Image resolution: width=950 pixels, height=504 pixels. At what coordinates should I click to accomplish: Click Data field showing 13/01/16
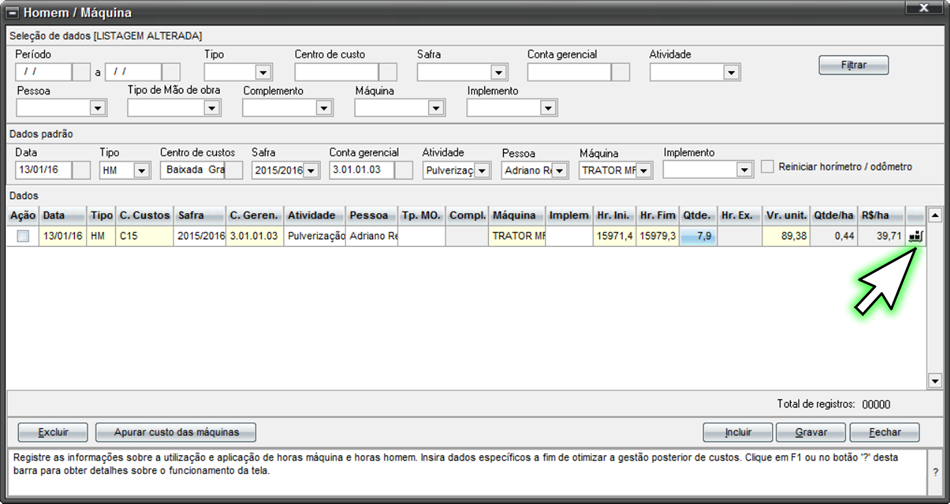[44, 170]
